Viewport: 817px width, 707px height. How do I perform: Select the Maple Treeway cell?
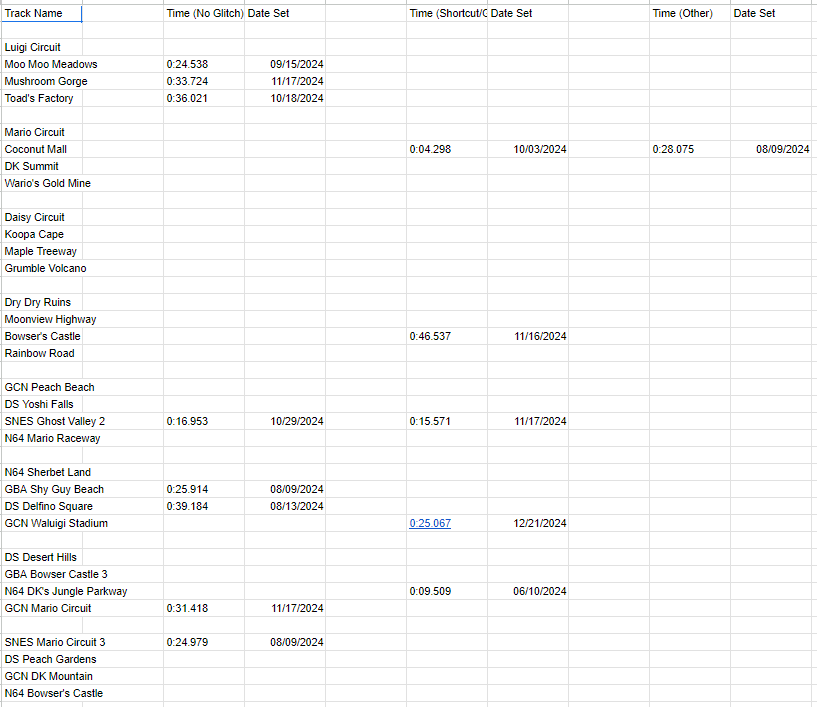42,251
